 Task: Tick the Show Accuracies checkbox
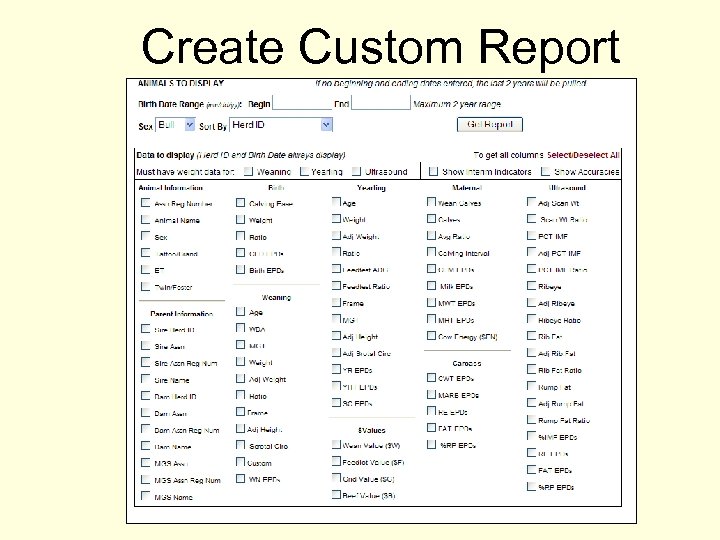tap(545, 171)
